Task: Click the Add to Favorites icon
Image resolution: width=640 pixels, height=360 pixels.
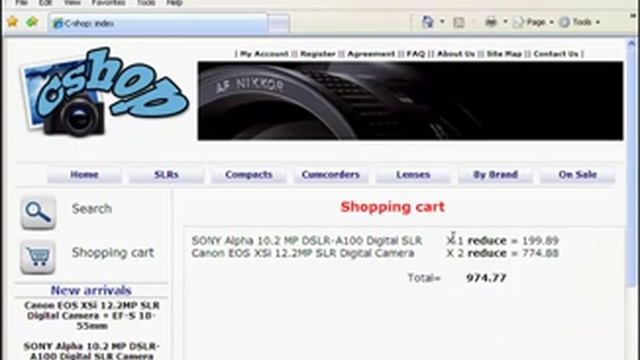Action: pos(32,22)
